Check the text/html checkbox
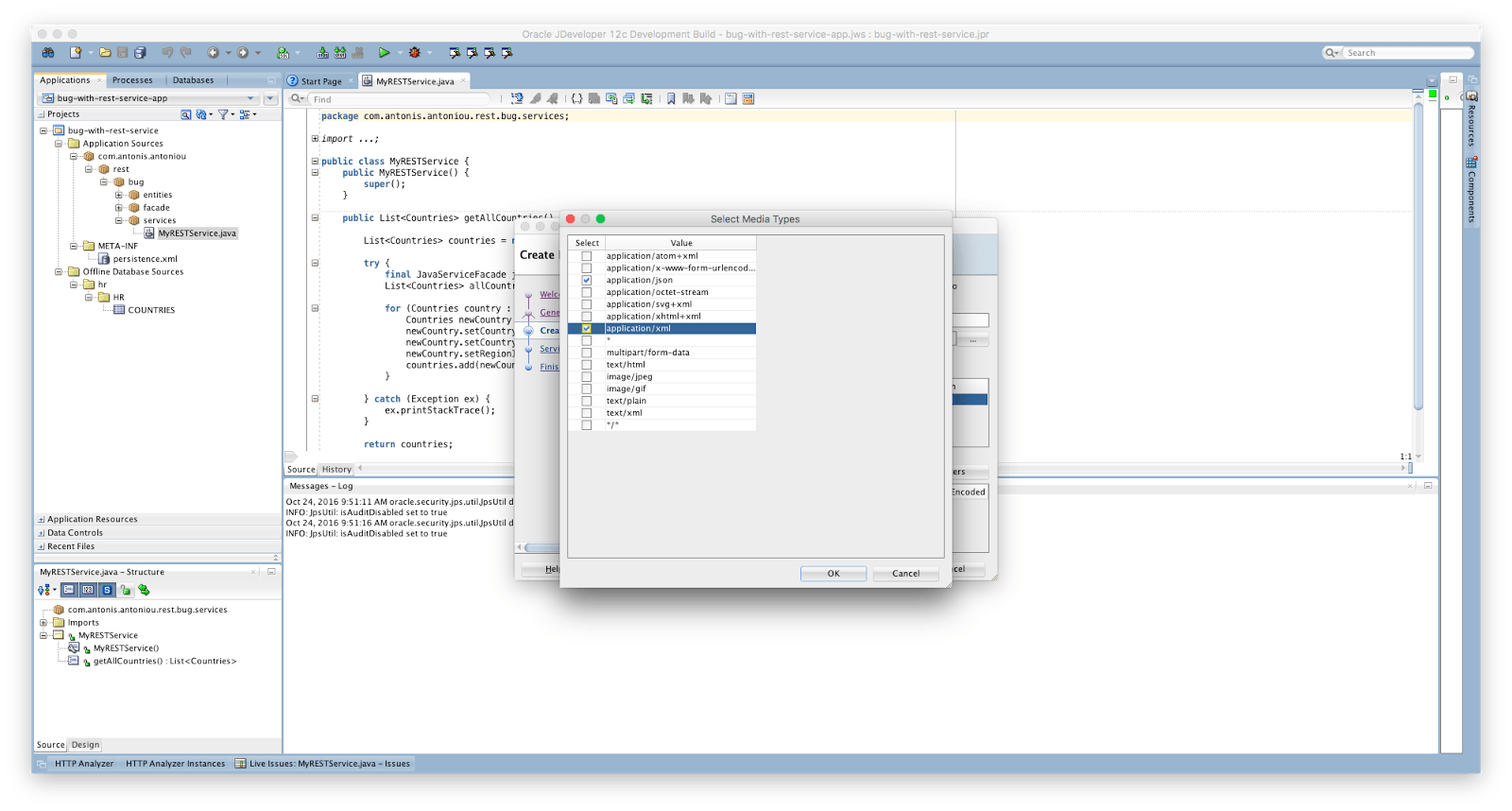The height and width of the screenshot is (811, 1512). (586, 365)
